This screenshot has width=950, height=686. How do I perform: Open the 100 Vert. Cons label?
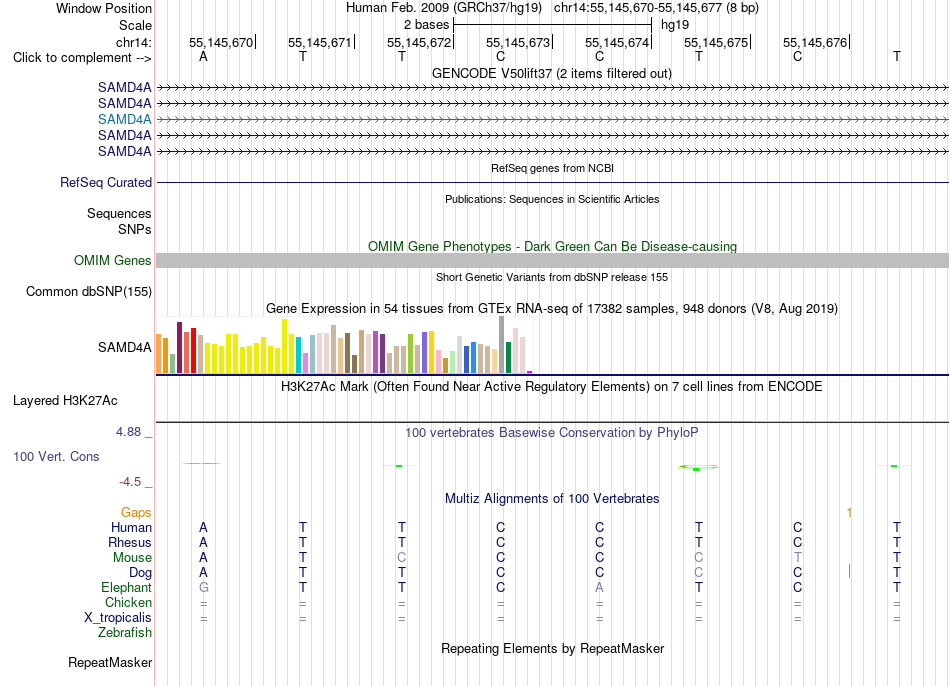pos(56,456)
